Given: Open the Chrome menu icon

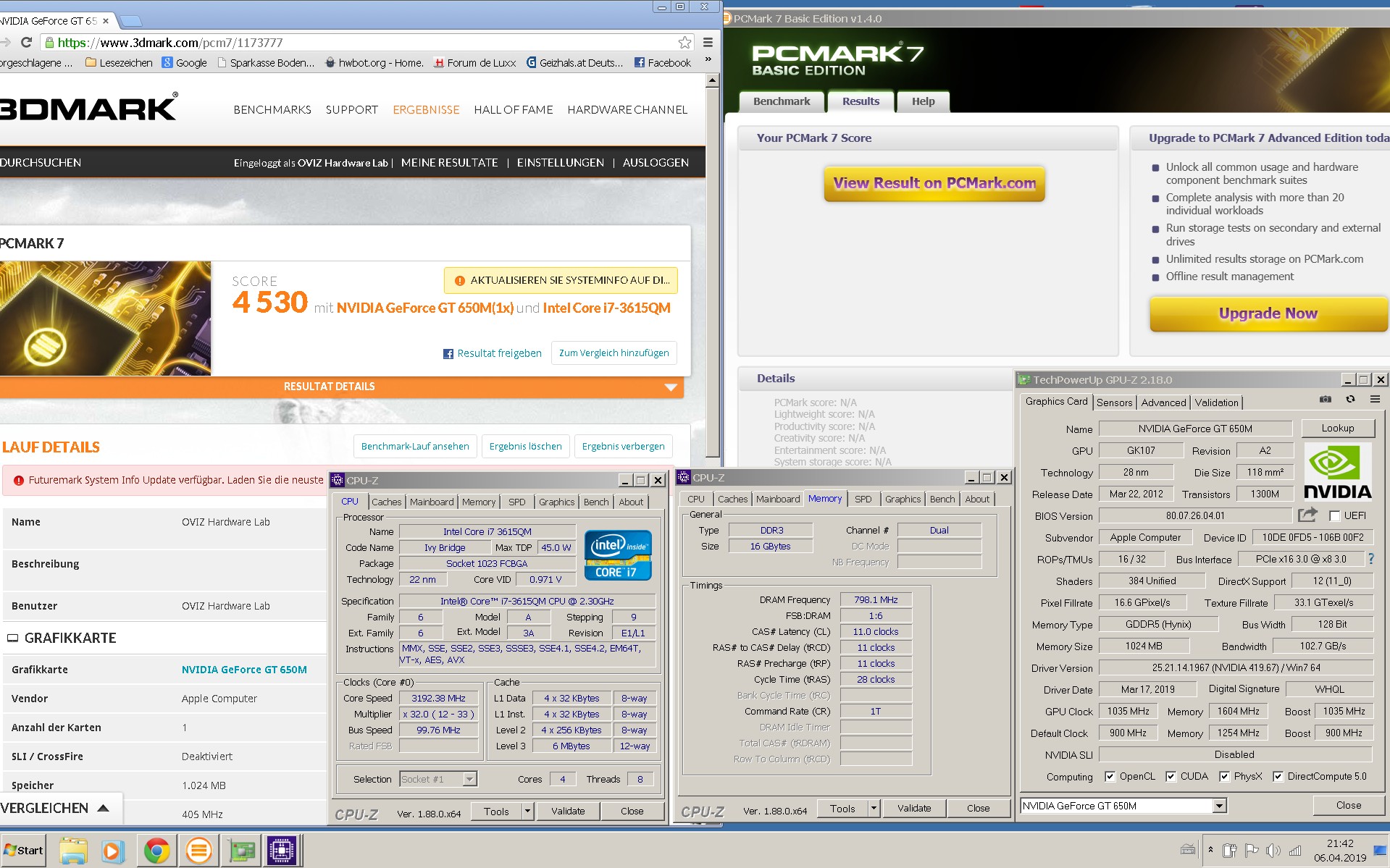Looking at the screenshot, I should click(708, 43).
